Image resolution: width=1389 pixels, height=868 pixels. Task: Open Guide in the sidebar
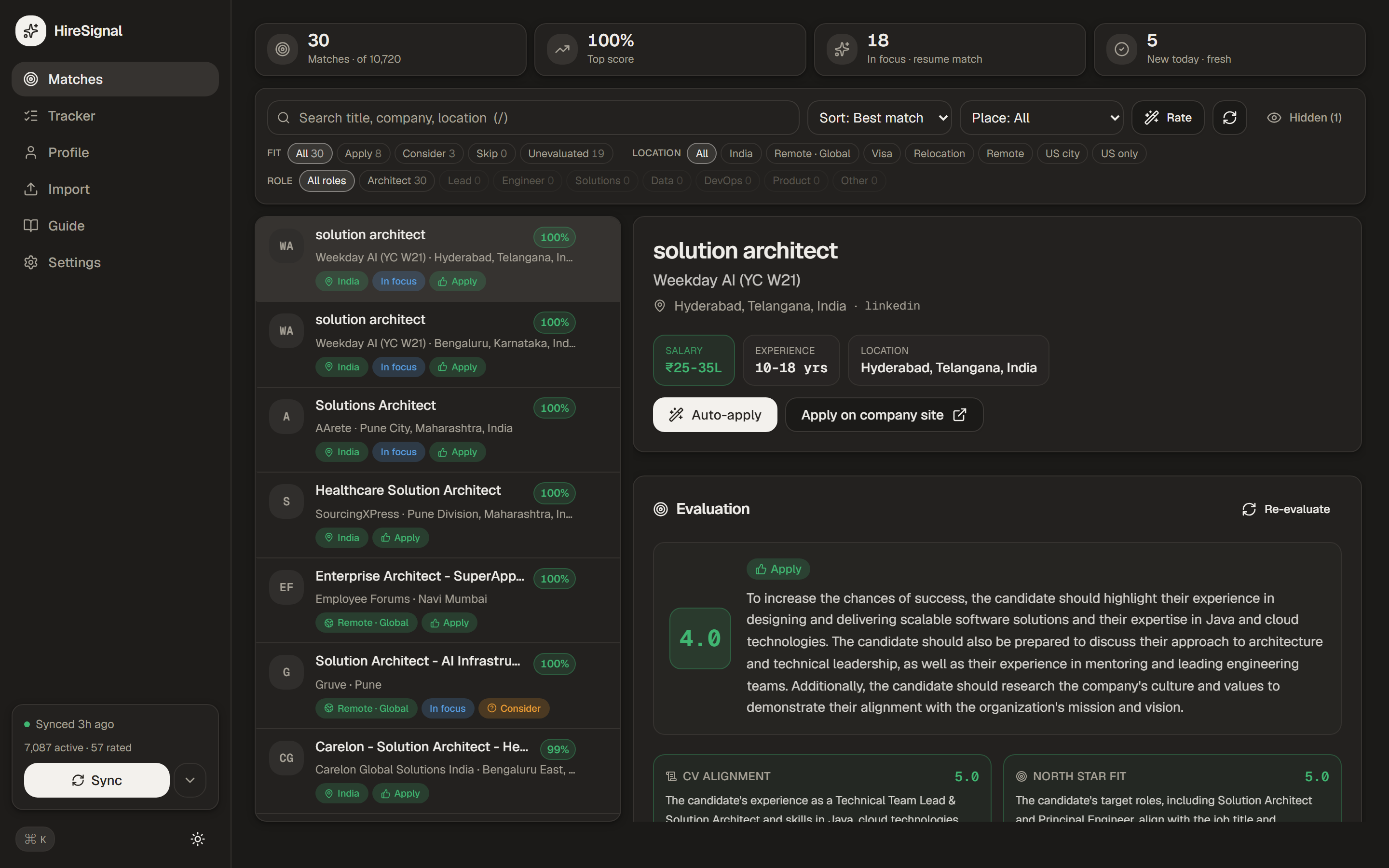tap(115, 226)
